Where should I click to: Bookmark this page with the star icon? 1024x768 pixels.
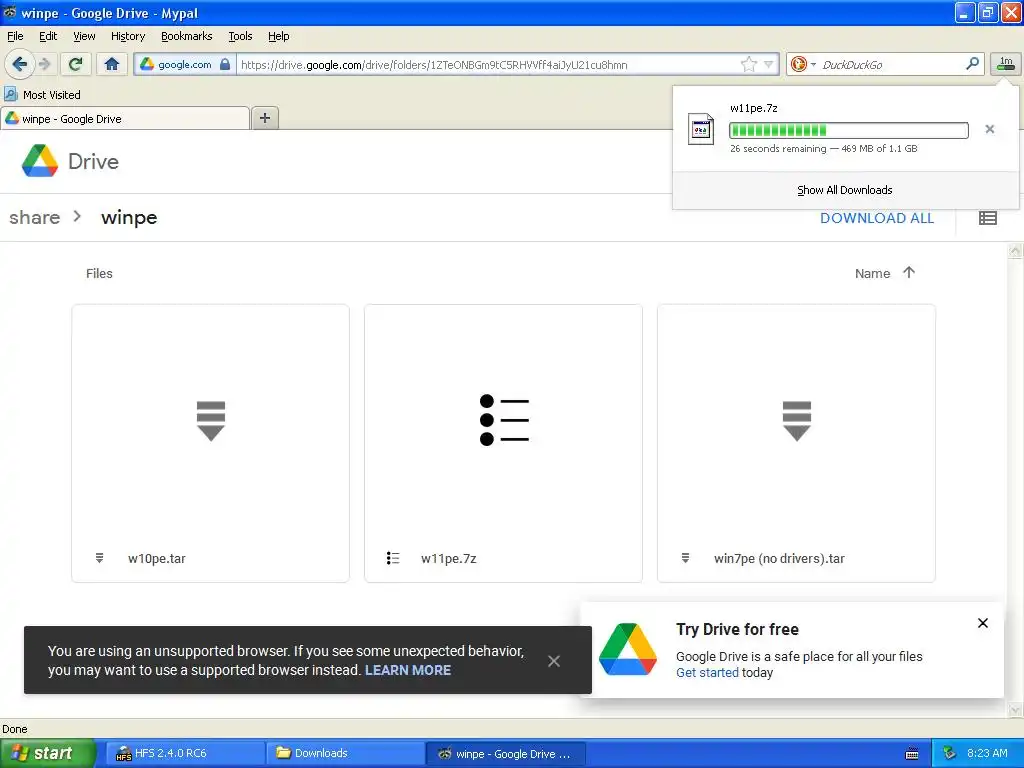[748, 64]
